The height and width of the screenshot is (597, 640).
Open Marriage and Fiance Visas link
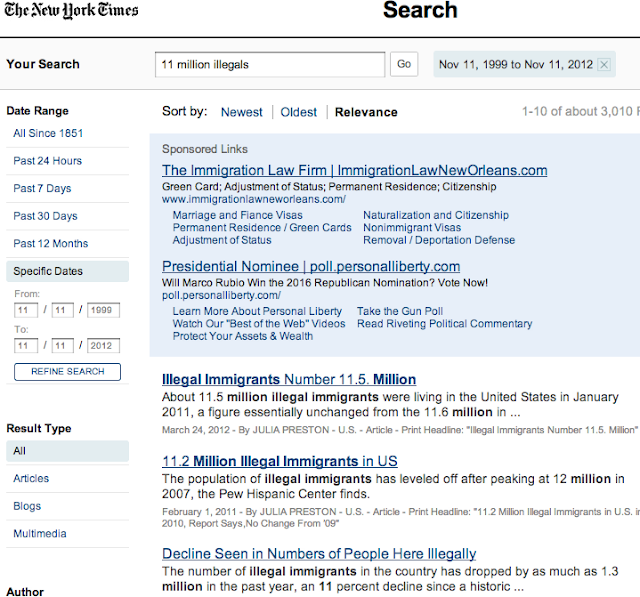coord(238,215)
